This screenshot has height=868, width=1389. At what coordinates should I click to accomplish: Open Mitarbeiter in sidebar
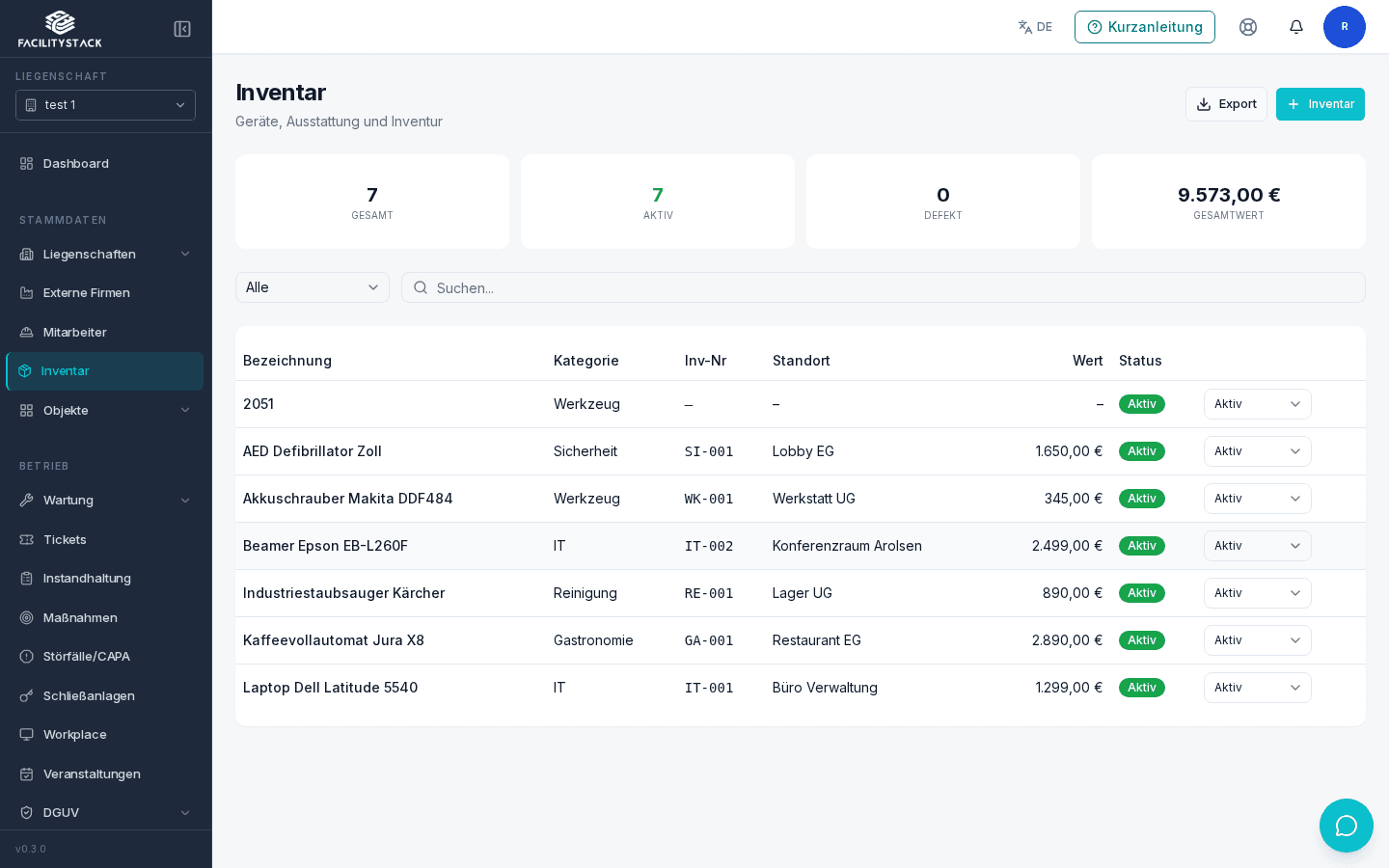pos(106,333)
